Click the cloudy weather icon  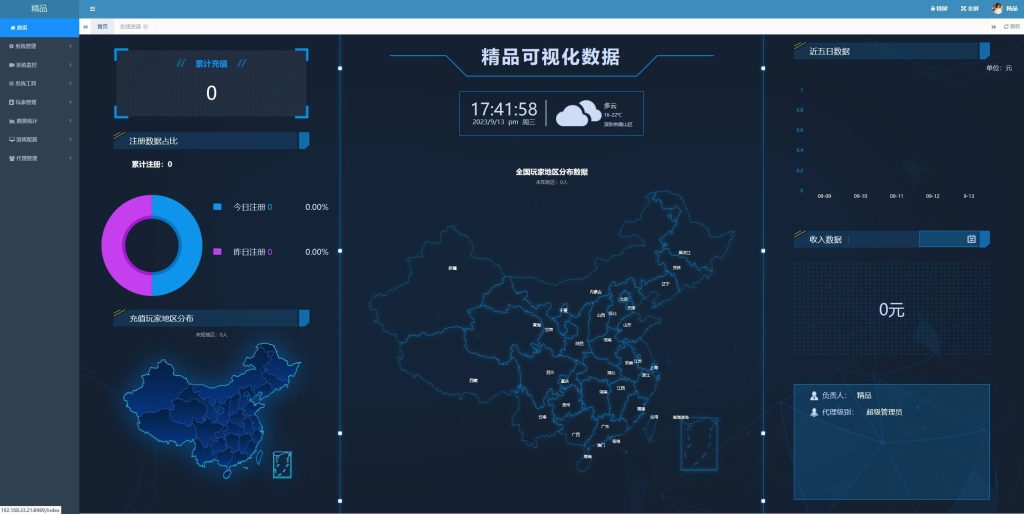click(578, 113)
